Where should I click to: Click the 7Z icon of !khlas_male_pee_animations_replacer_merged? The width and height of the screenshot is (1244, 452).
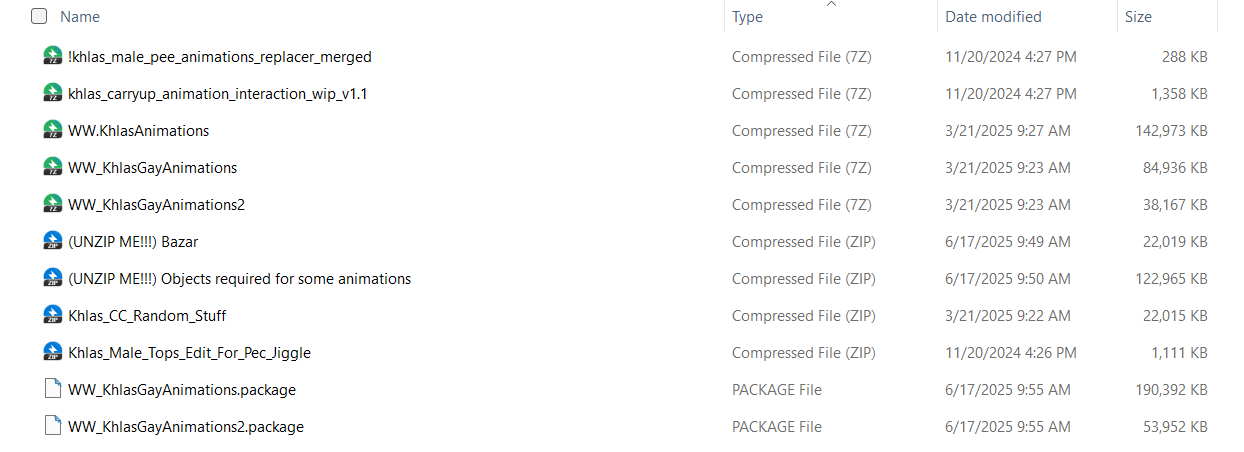point(53,57)
